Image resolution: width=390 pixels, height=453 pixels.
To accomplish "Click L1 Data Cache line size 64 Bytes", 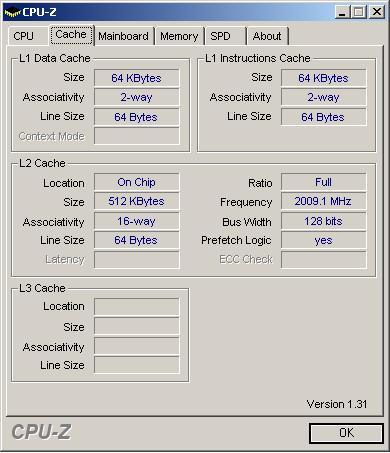I will (x=137, y=117).
